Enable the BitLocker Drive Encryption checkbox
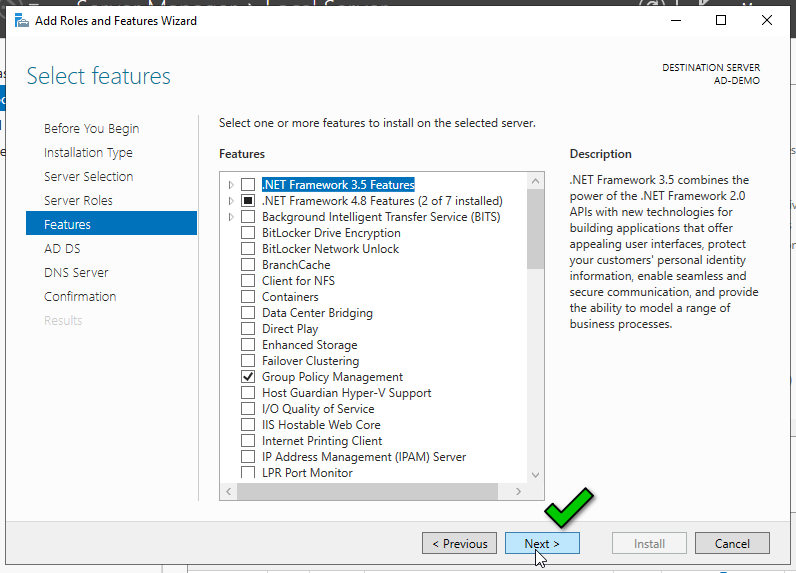 pyautogui.click(x=248, y=233)
